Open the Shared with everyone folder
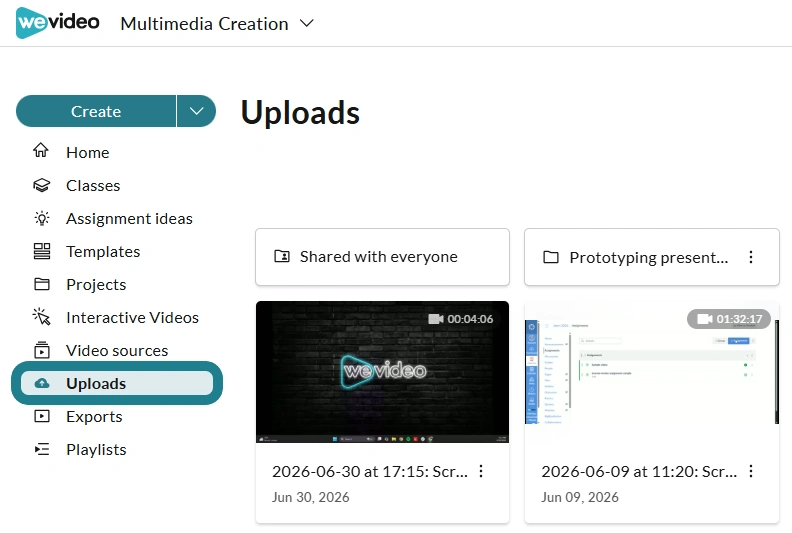Screen dimensions: 792x533 382,257
